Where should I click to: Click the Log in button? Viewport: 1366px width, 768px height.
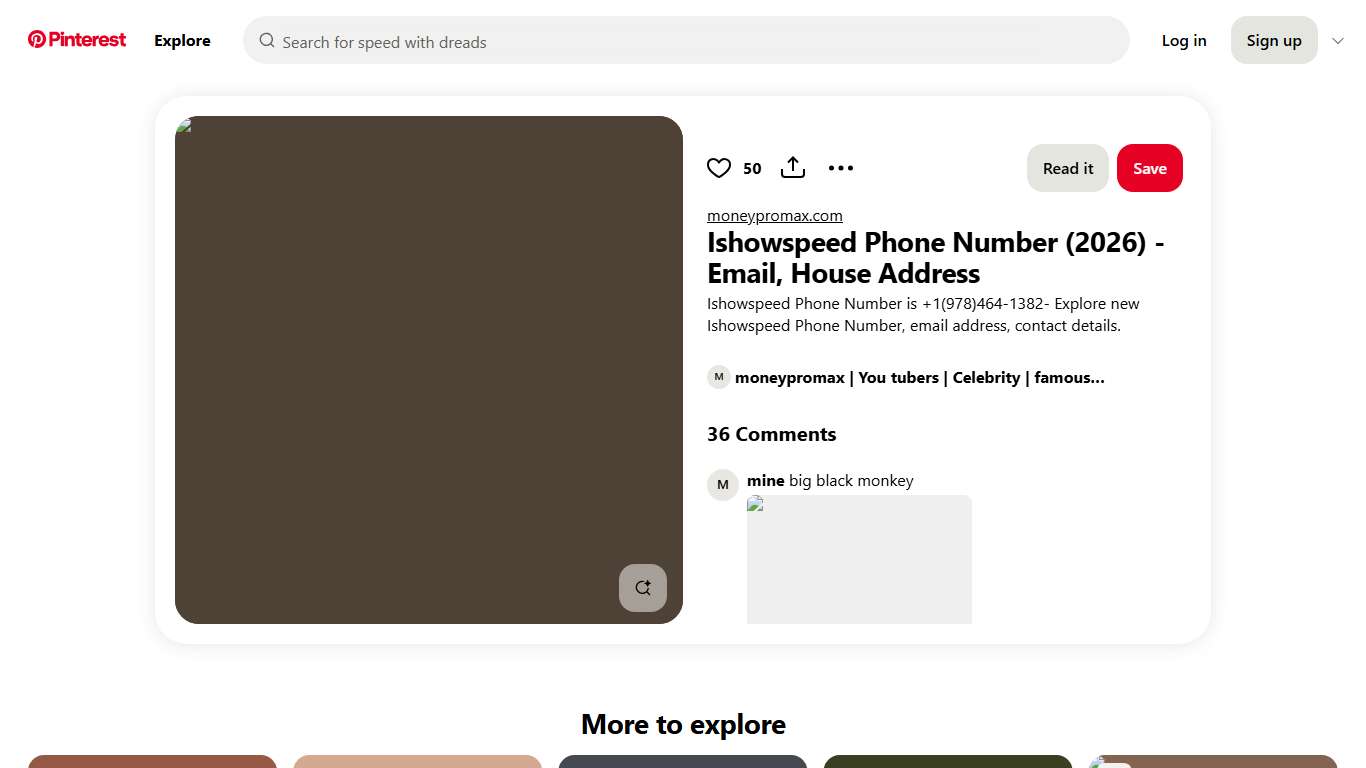[x=1184, y=40]
